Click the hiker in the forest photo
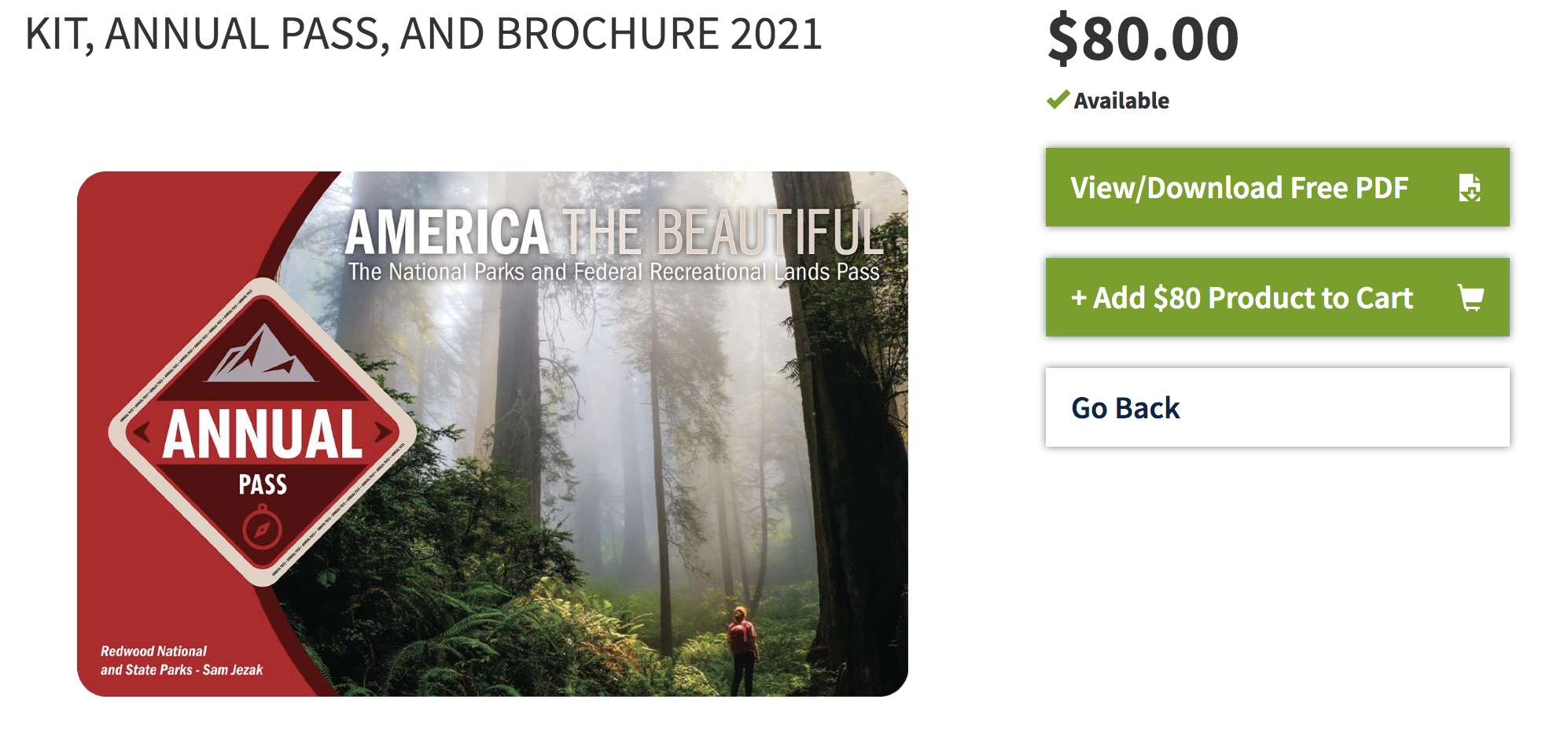1568x736 pixels. pos(742,649)
